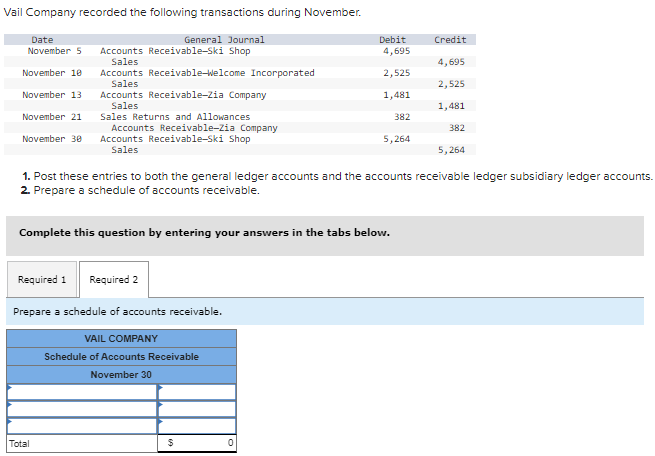Click the General Journal column header

[224, 40]
